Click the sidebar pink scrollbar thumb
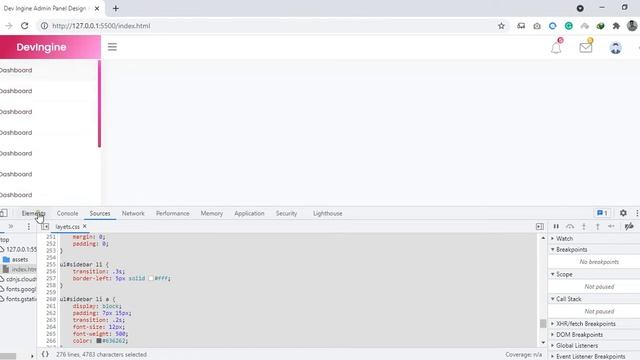The image size is (640, 360). coord(99,104)
